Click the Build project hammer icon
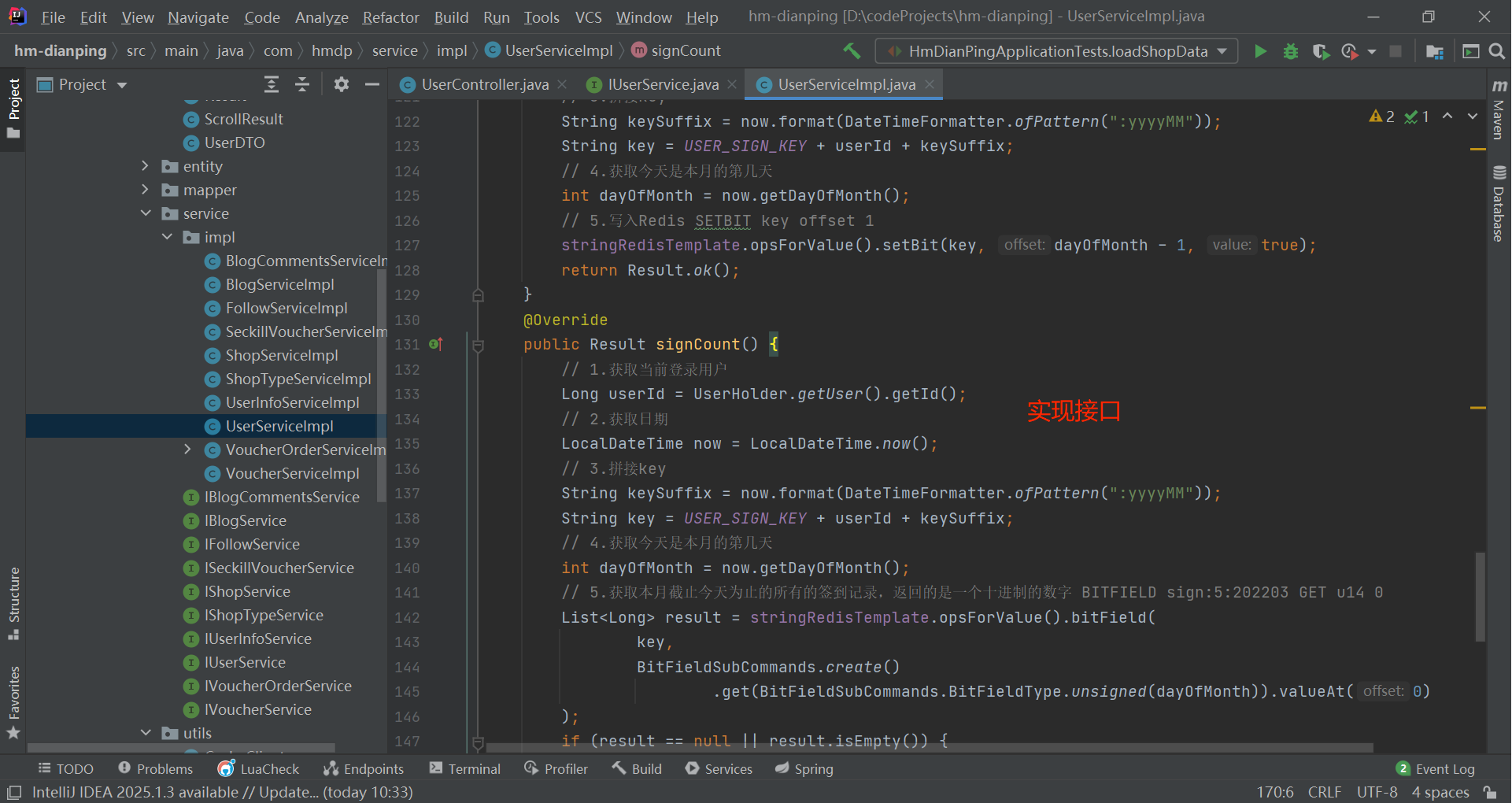The width and height of the screenshot is (1512, 803). pos(851,51)
